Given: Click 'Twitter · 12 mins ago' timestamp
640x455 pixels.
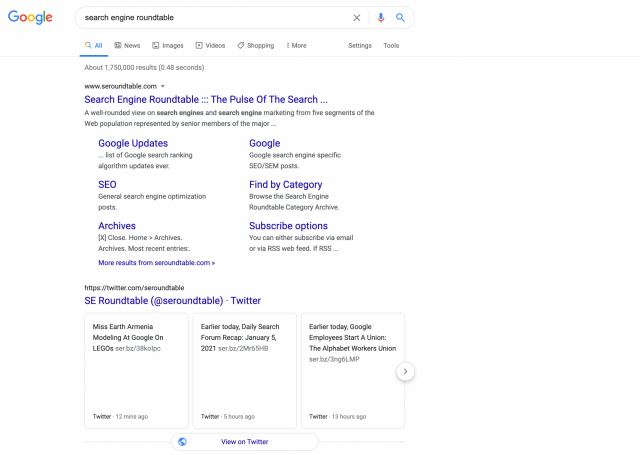Looking at the screenshot, I should click(120, 417).
